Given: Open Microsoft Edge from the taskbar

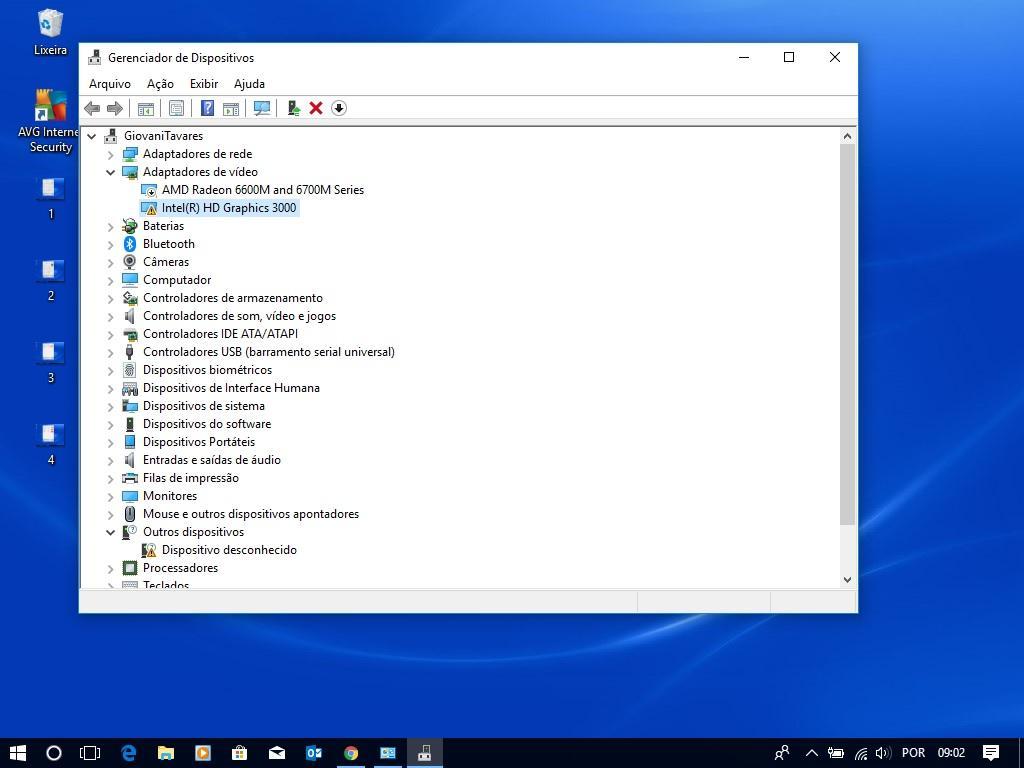Looking at the screenshot, I should coord(129,753).
